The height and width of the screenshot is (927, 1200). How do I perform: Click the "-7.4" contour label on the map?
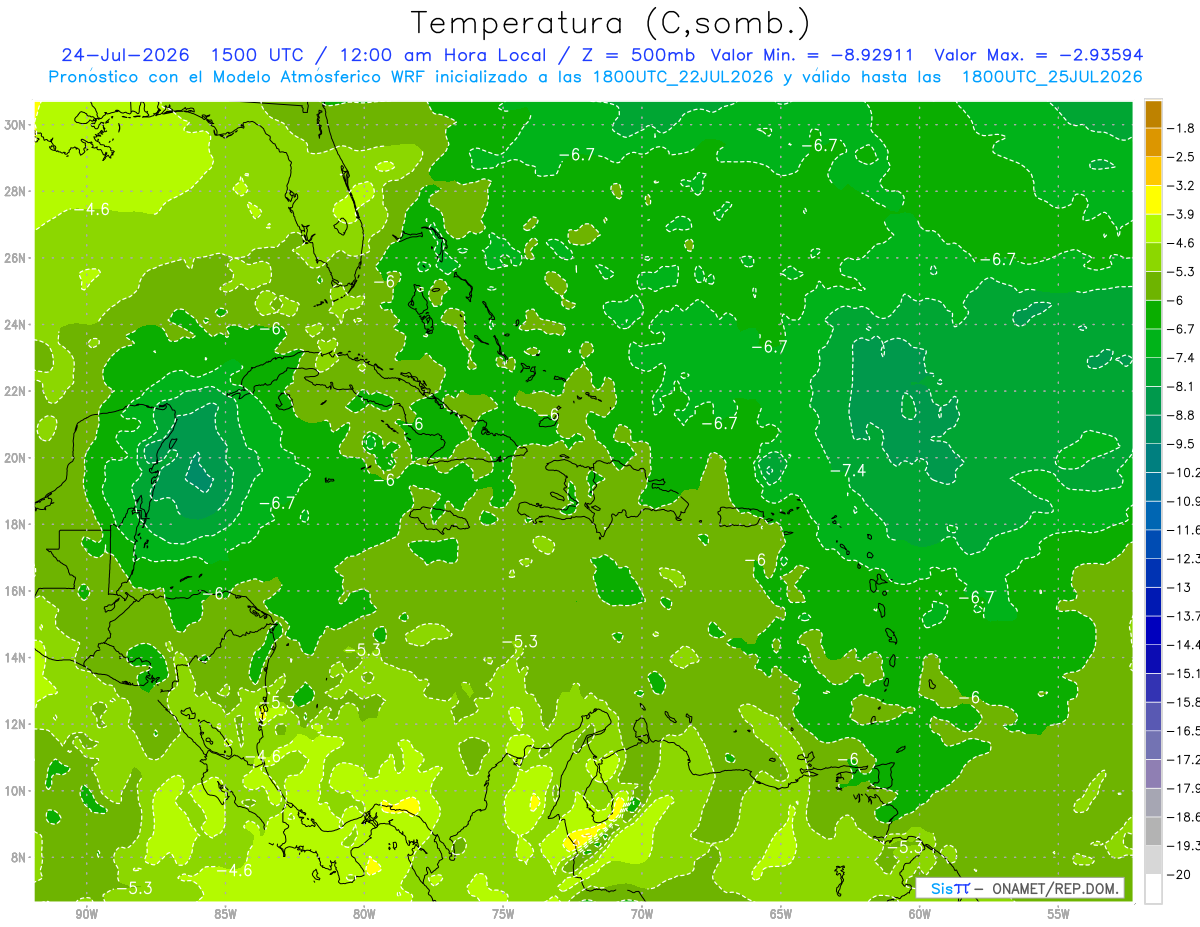(848, 470)
